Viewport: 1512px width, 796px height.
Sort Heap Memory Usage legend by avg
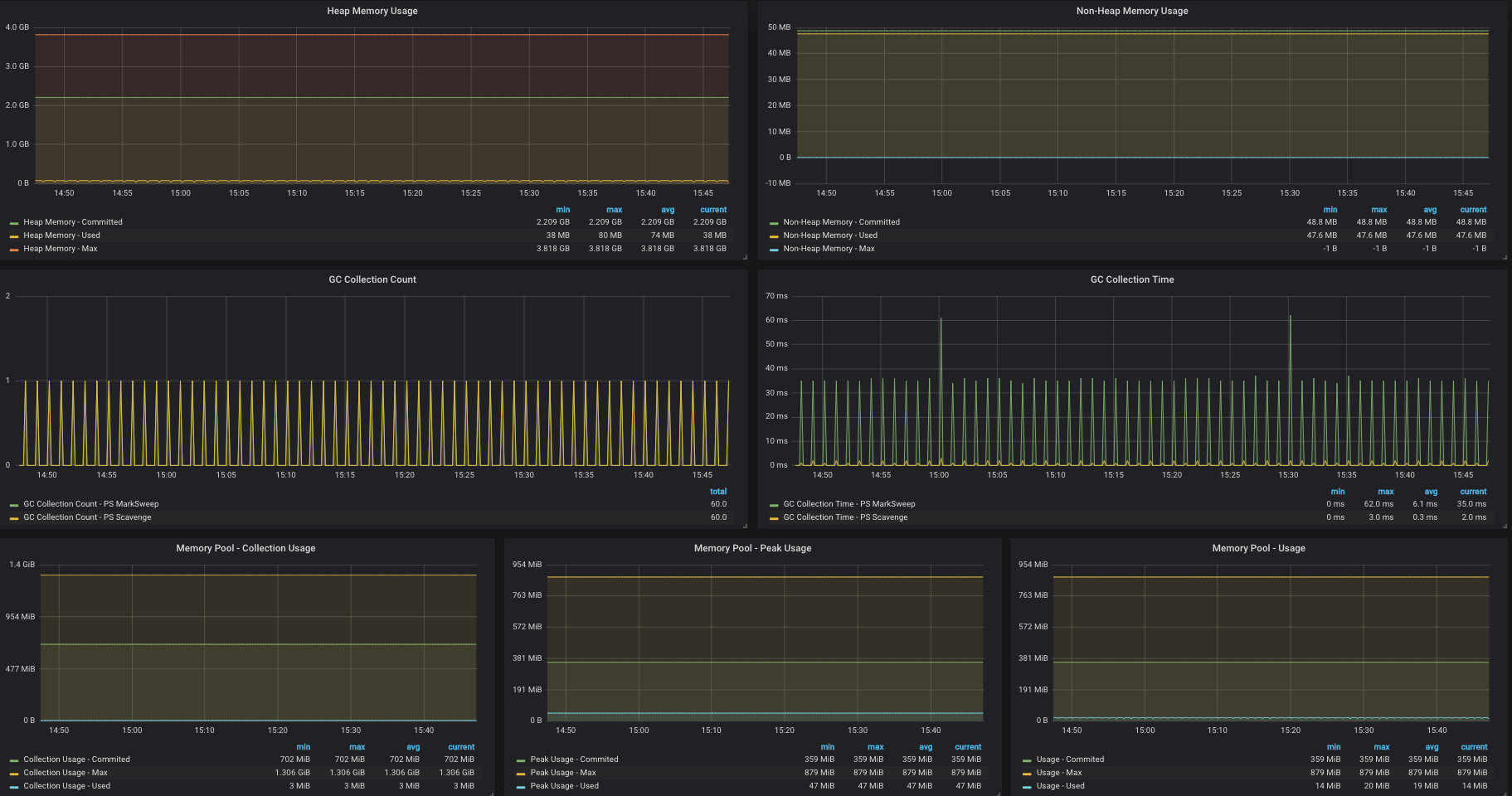pos(668,210)
